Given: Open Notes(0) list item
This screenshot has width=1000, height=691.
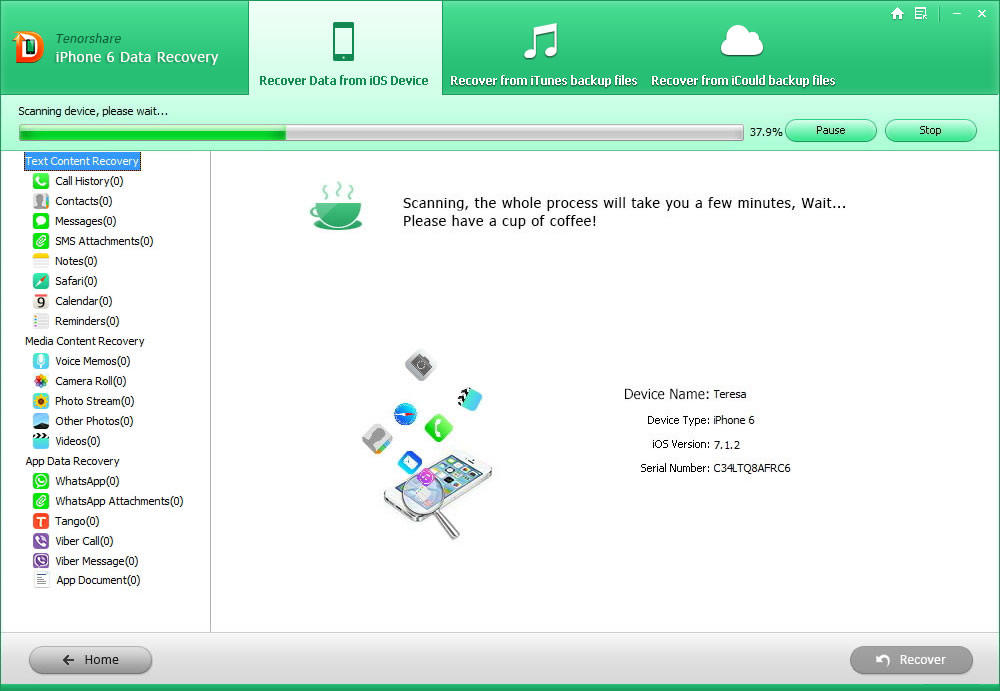Looking at the screenshot, I should (x=76, y=261).
